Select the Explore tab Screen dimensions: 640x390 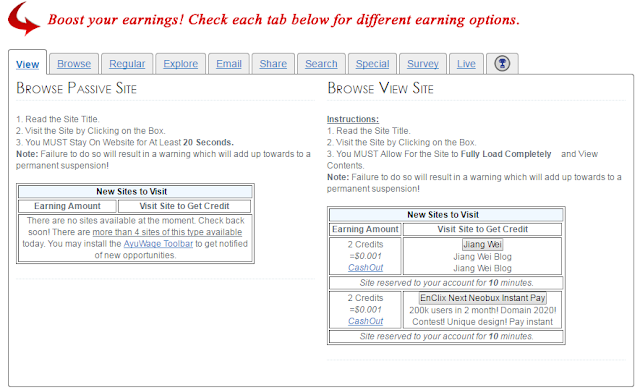[x=180, y=64]
